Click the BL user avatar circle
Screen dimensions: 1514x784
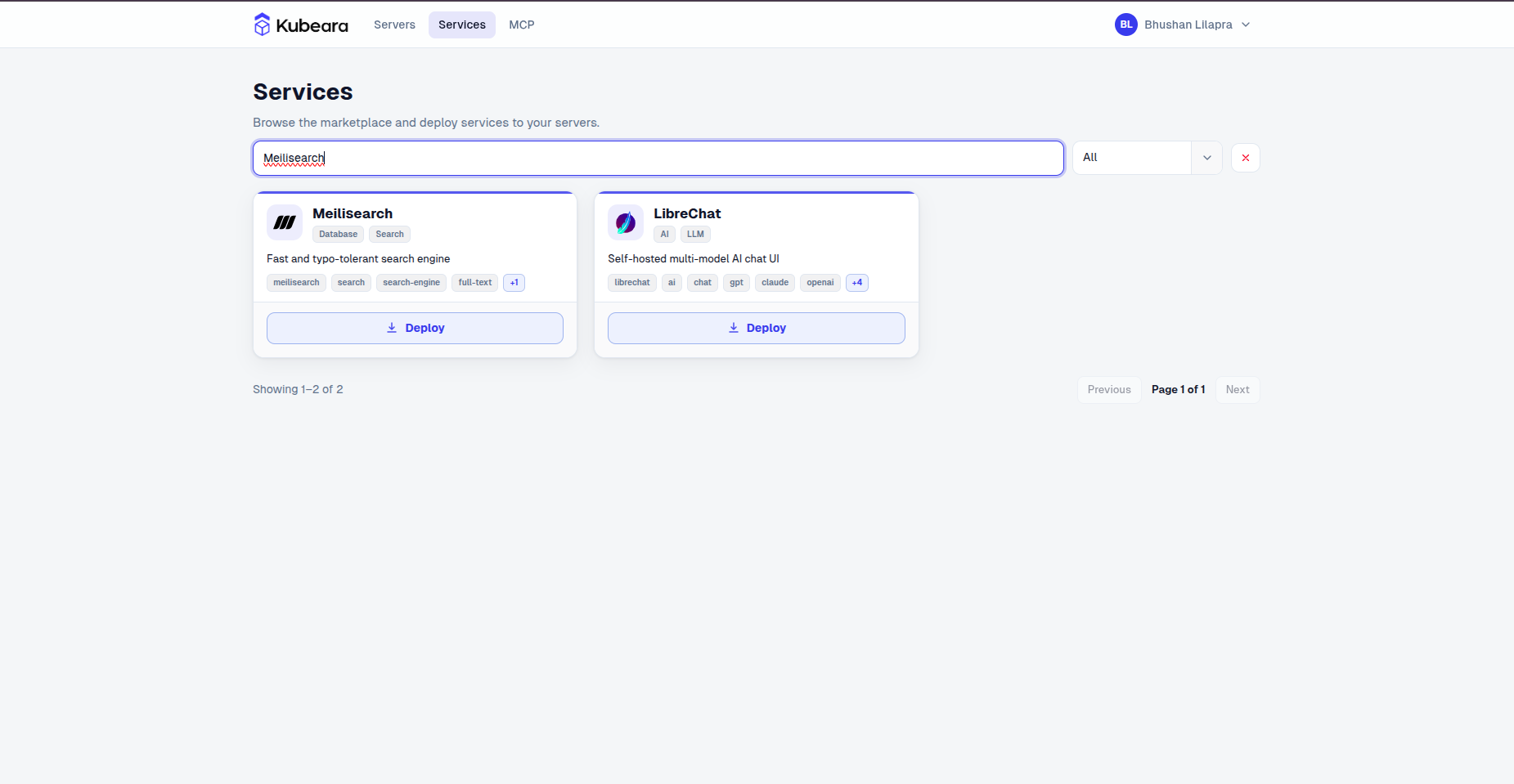tap(1126, 25)
